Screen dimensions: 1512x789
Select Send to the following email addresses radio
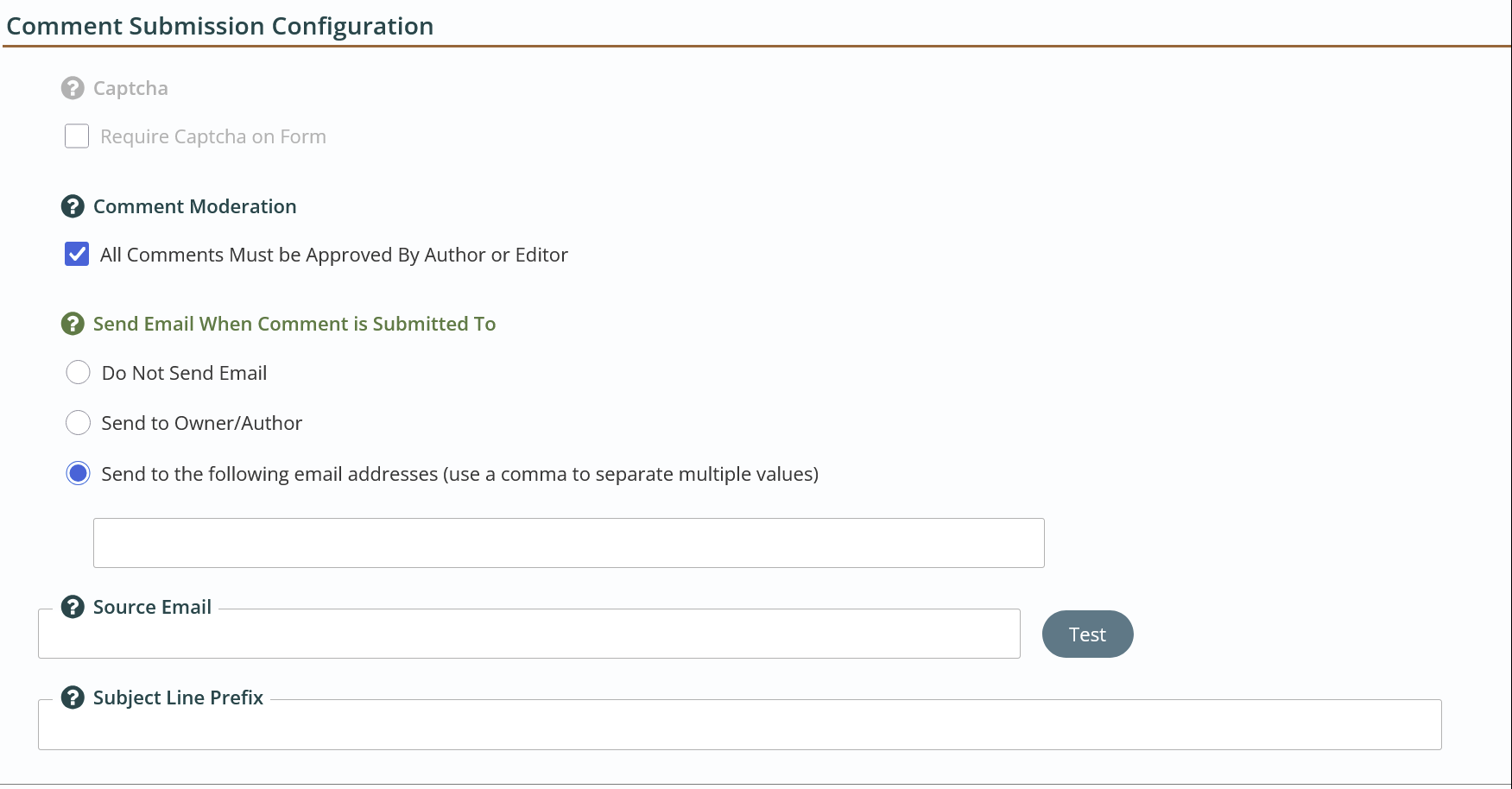78,473
